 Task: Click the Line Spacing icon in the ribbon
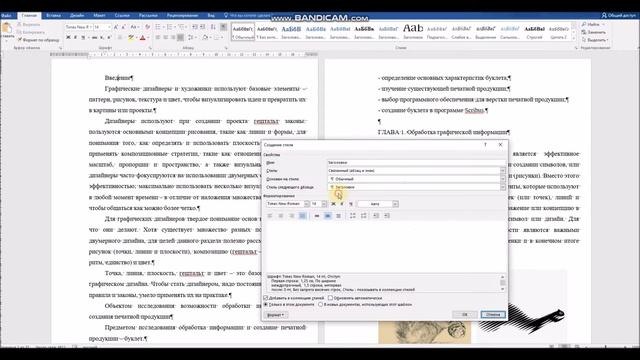[191, 38]
